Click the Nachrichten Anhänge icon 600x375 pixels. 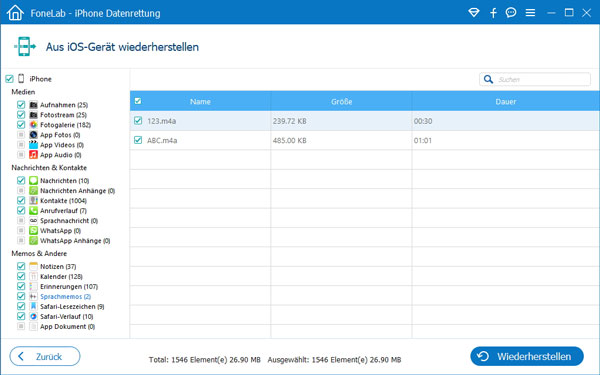tap(33, 190)
